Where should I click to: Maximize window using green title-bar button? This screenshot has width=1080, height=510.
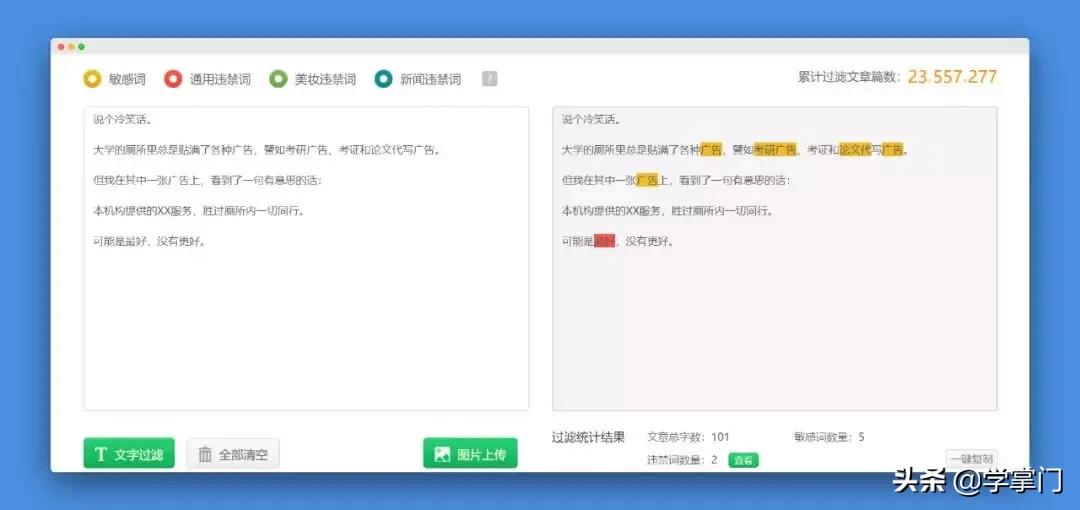[x=81, y=47]
